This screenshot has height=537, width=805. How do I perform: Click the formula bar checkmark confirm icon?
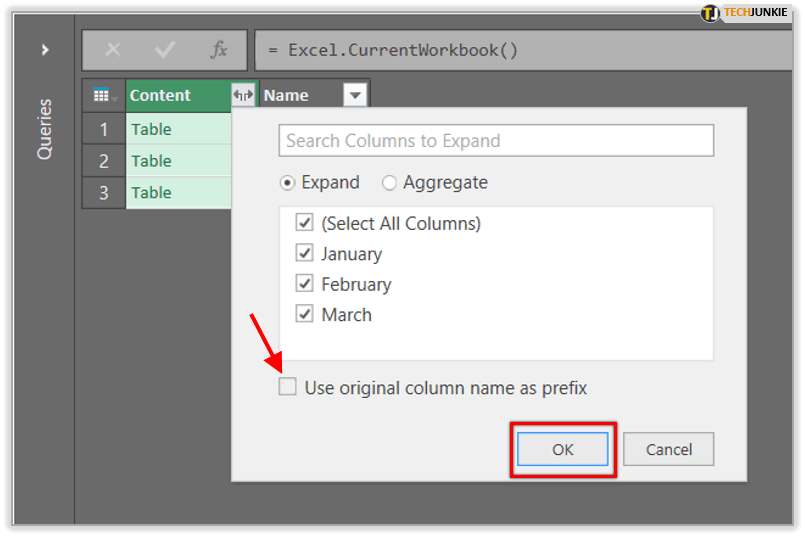165,50
